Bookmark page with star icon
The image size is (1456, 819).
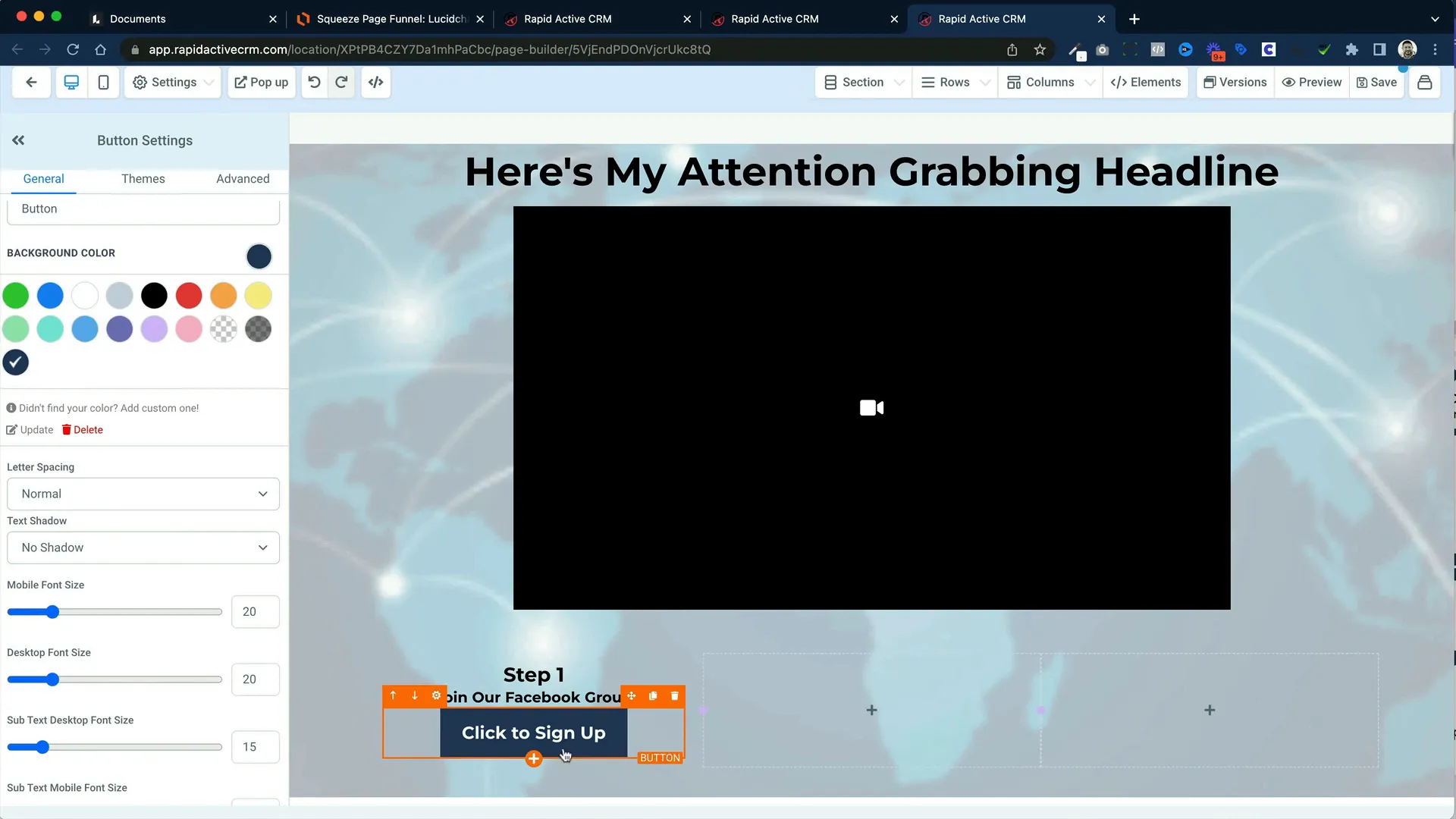[1040, 49]
